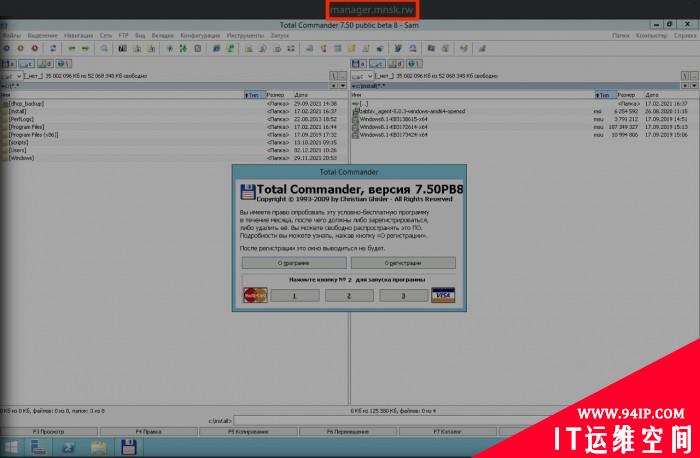Click the О программе button
Screen dimensions: 700x458
(x=294, y=263)
